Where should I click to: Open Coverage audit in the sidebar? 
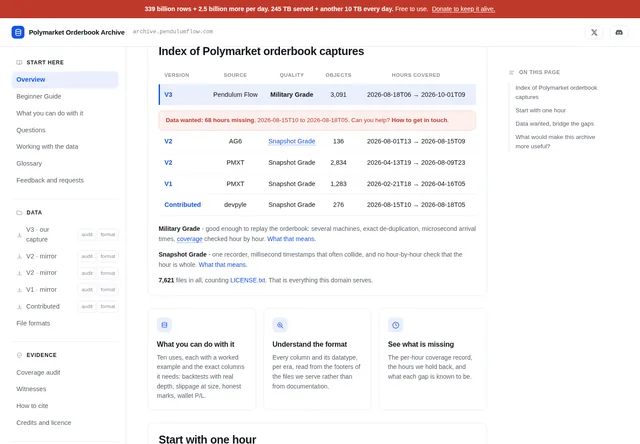(x=38, y=373)
